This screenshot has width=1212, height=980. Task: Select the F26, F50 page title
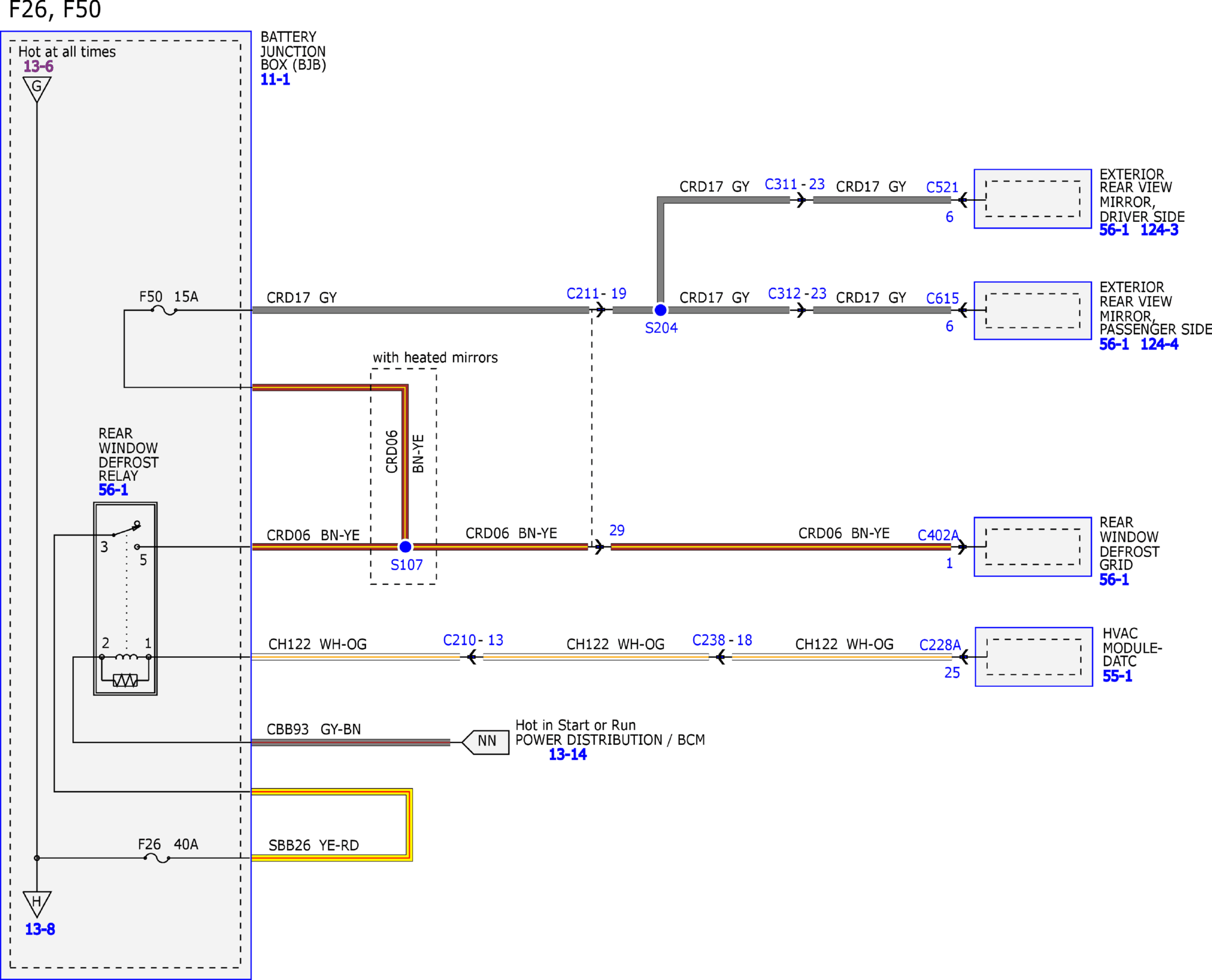[55, 10]
